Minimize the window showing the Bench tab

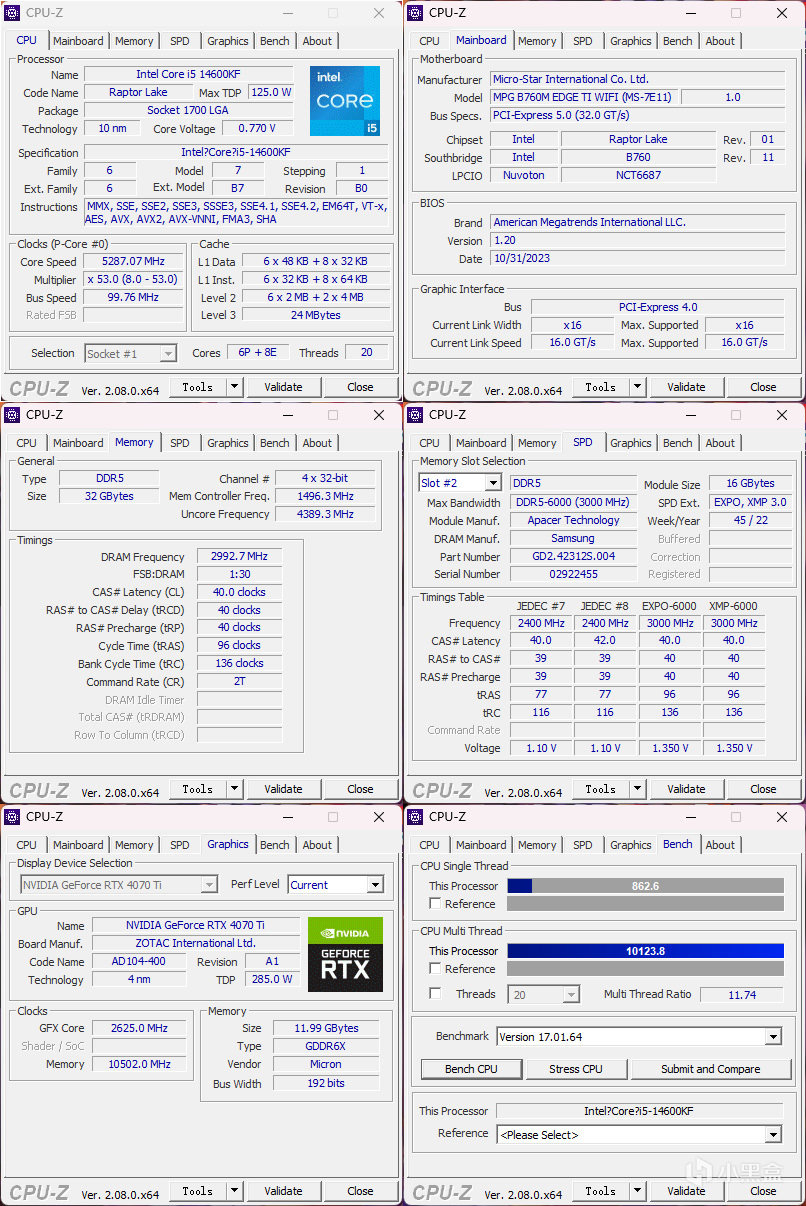pos(690,817)
